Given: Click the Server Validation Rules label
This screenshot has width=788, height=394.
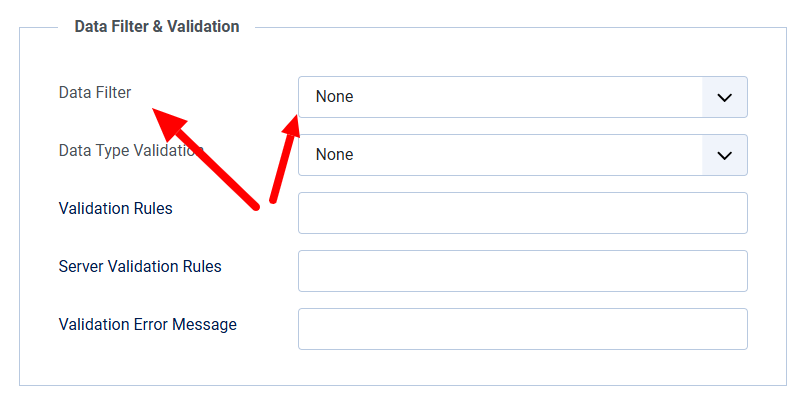Looking at the screenshot, I should click(140, 266).
